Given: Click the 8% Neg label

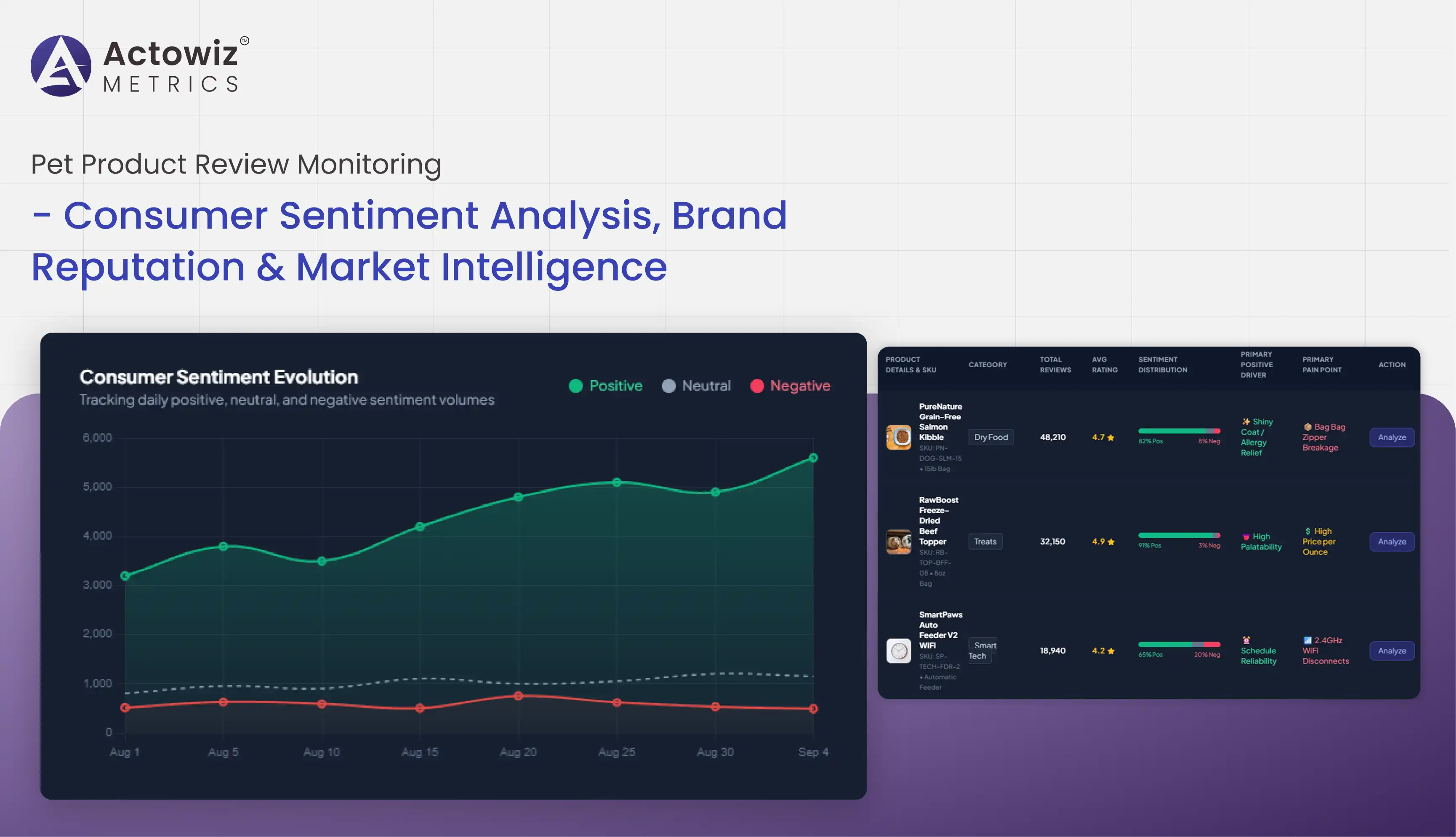Looking at the screenshot, I should (1209, 442).
